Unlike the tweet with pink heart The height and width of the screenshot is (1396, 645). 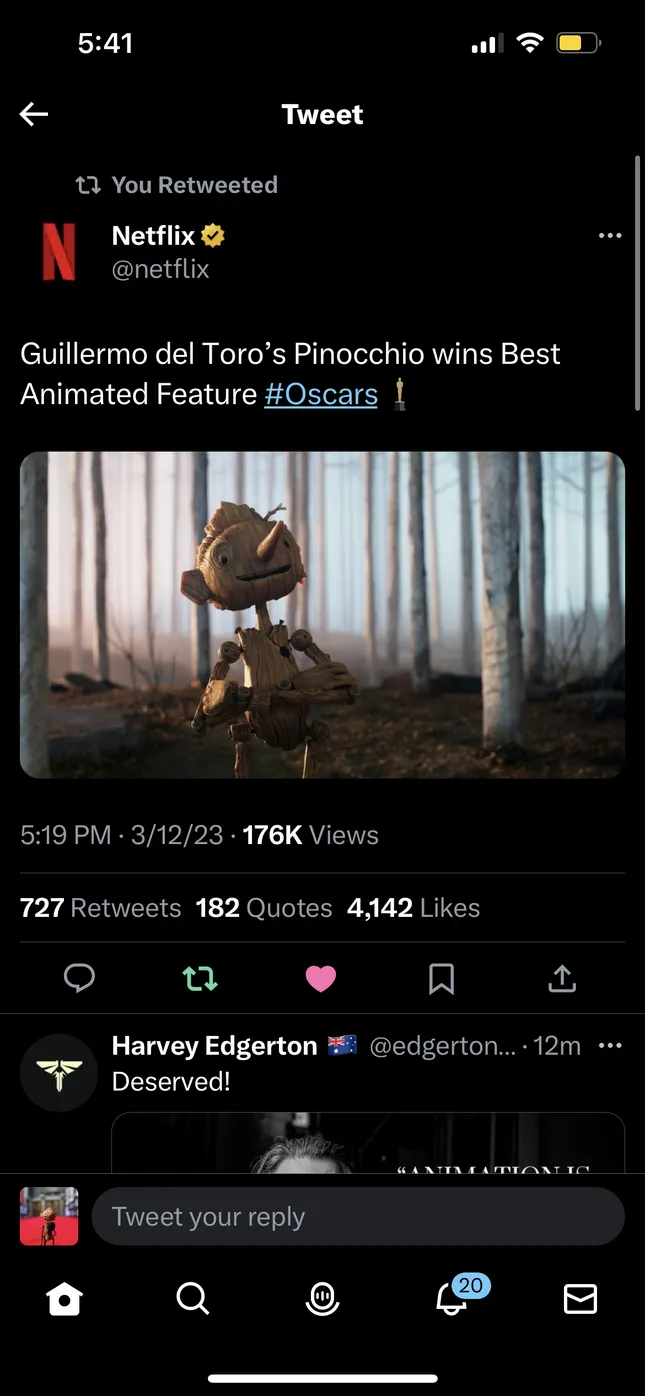click(320, 978)
